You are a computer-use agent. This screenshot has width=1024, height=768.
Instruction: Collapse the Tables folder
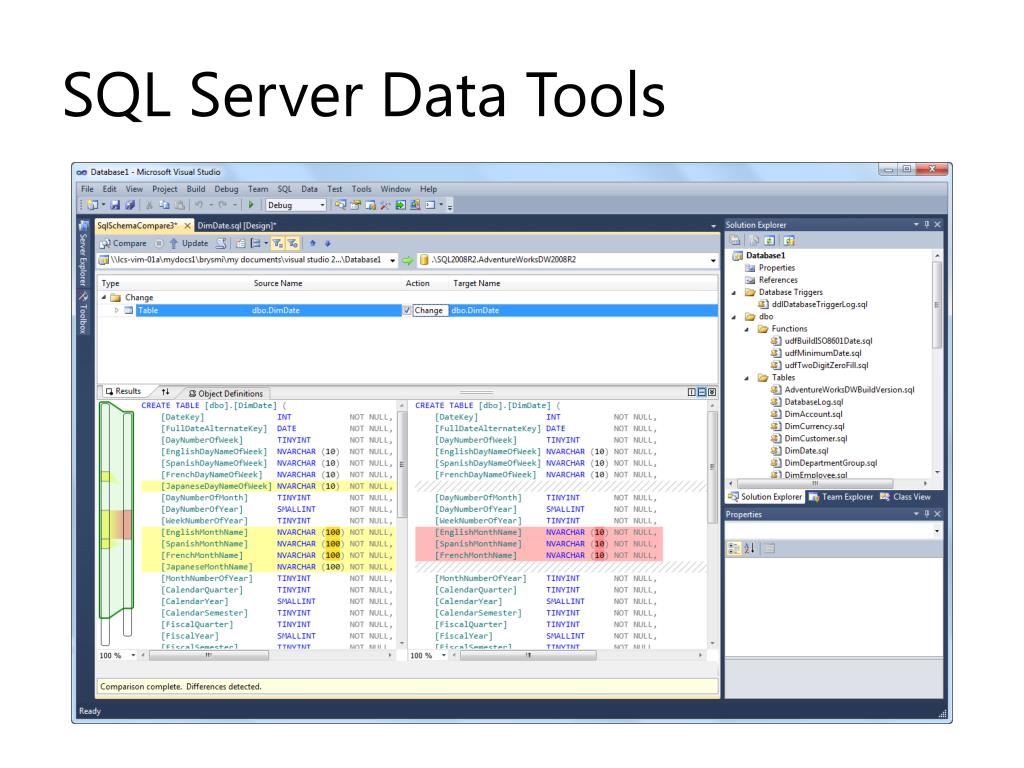click(x=746, y=377)
